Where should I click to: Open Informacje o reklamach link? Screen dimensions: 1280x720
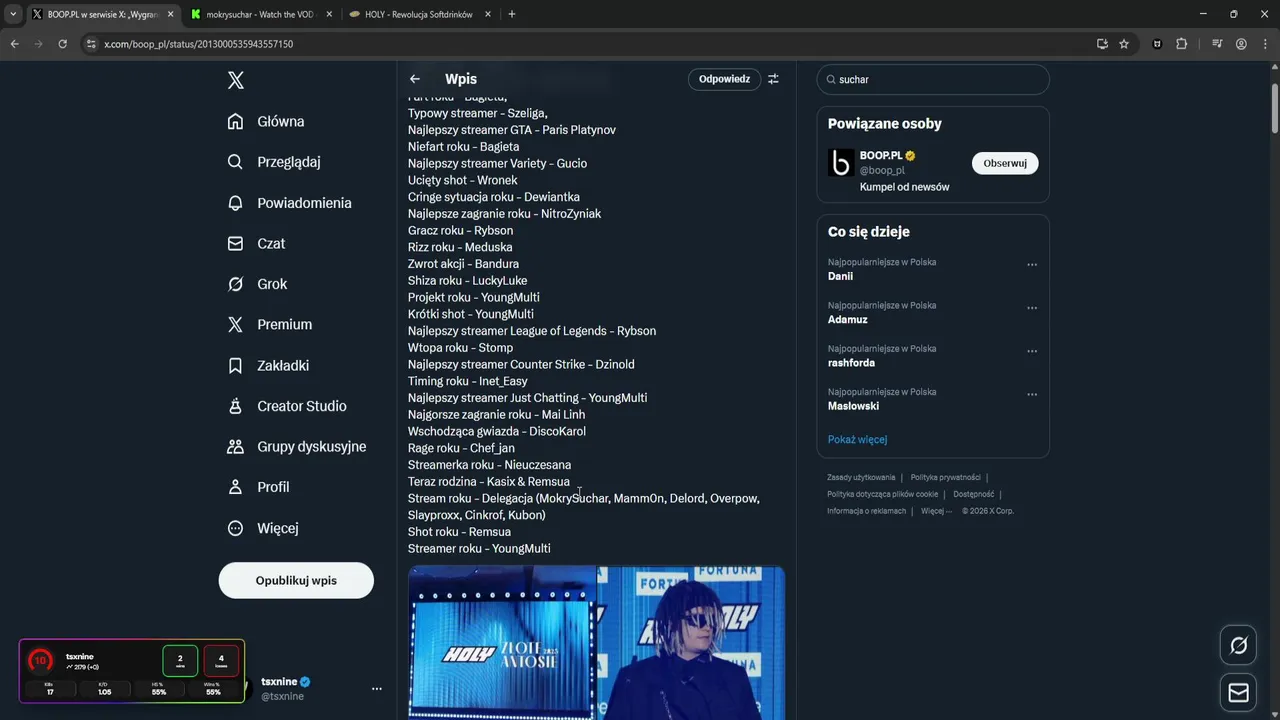[x=866, y=511]
